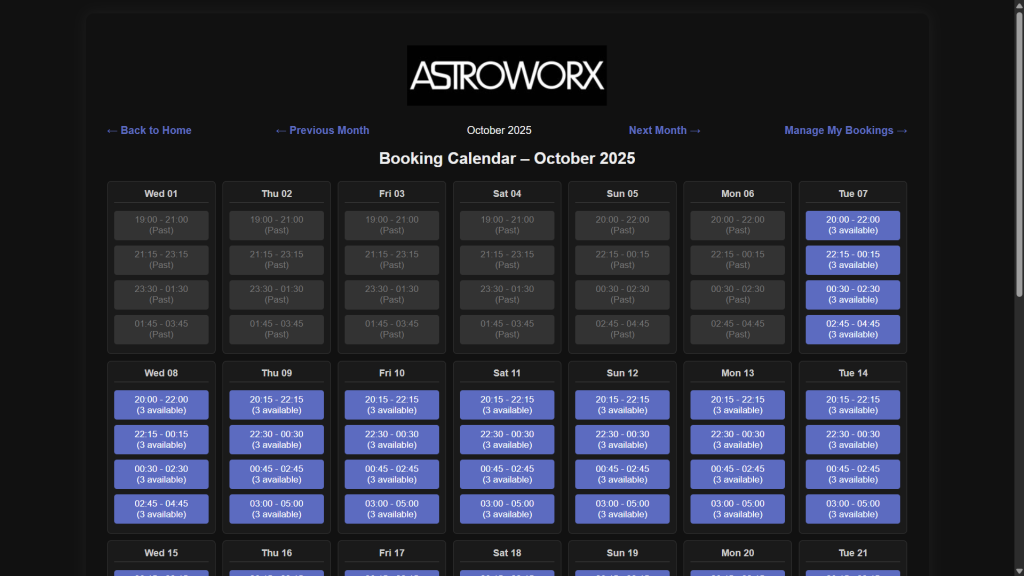Navigate to Next Month
1024x576 pixels.
coord(665,130)
